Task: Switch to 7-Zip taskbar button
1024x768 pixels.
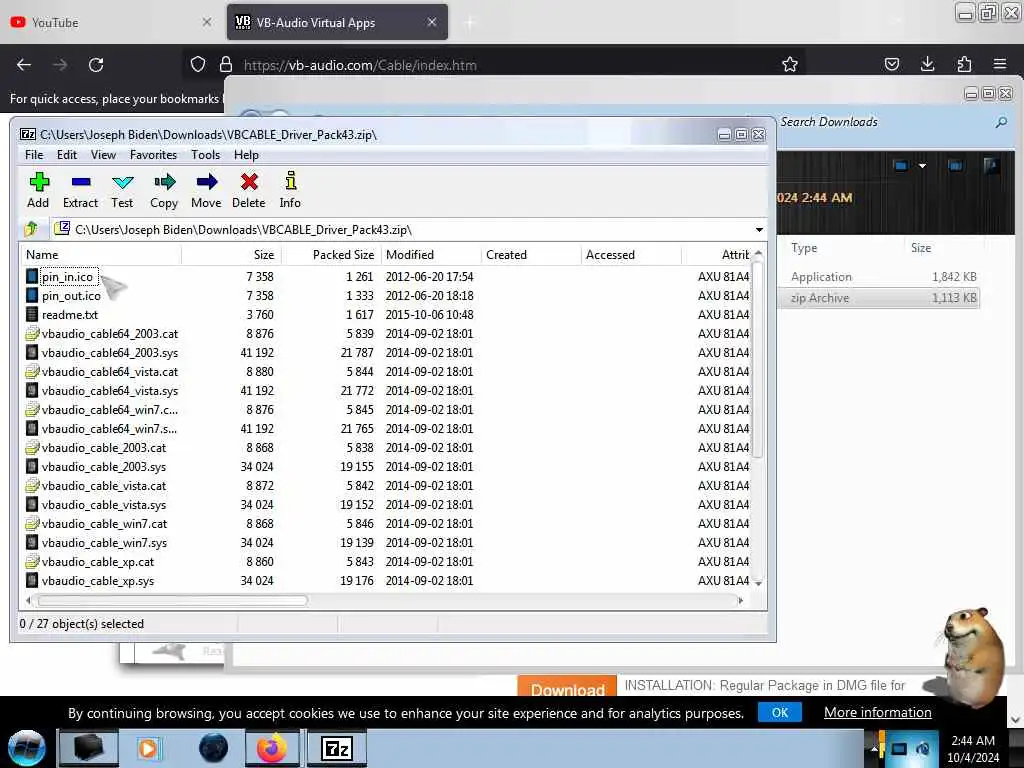Action: pyautogui.click(x=337, y=748)
